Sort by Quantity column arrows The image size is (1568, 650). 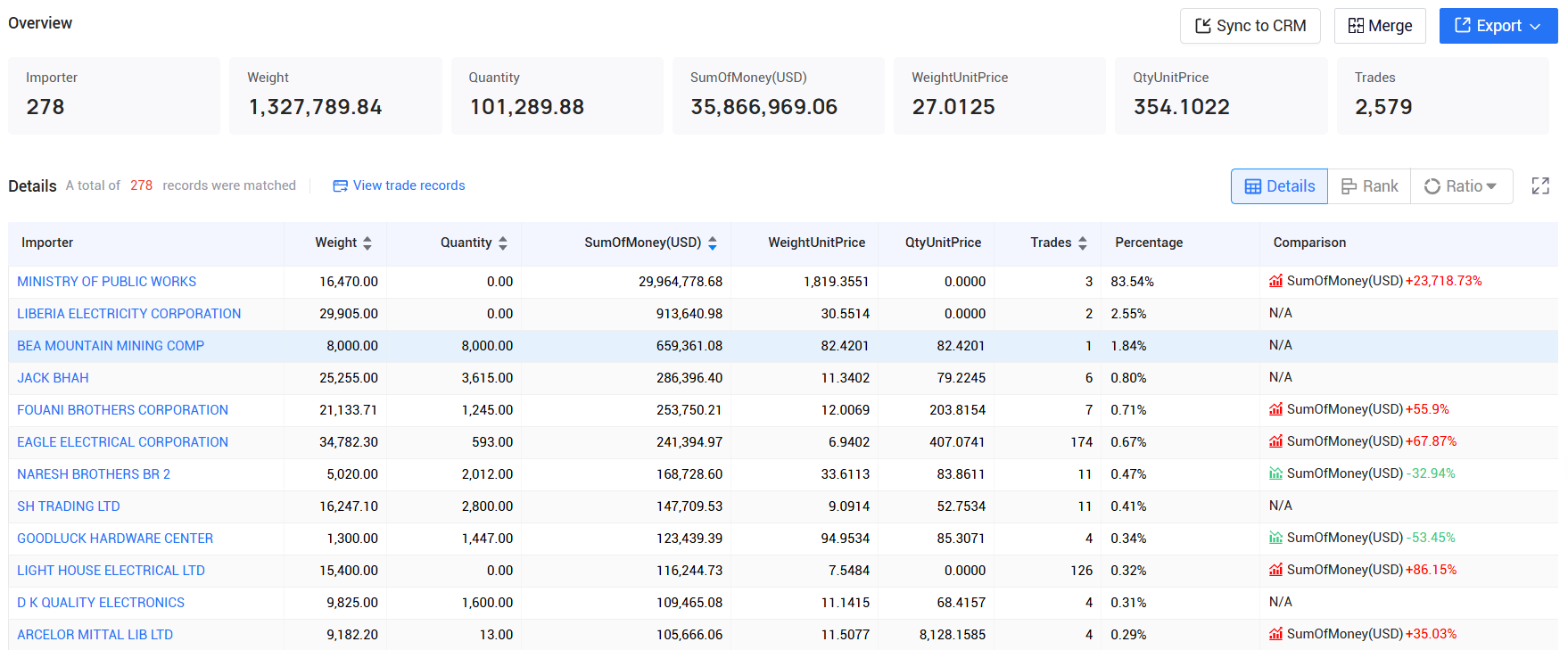503,243
